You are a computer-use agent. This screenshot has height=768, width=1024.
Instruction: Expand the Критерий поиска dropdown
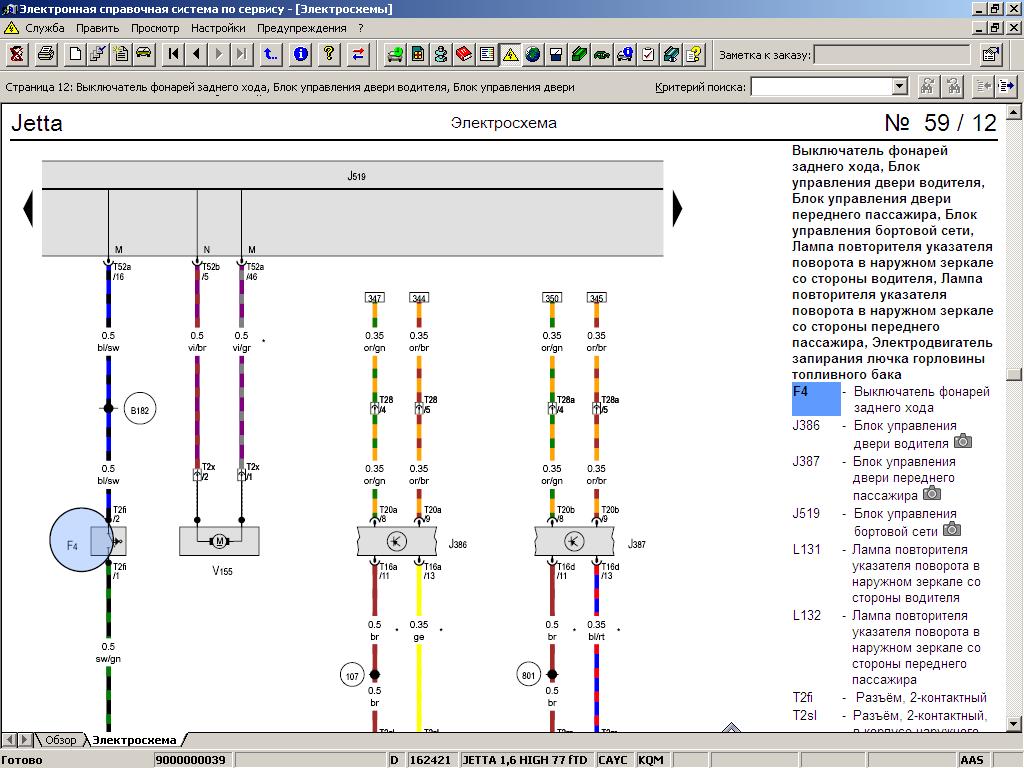point(899,86)
